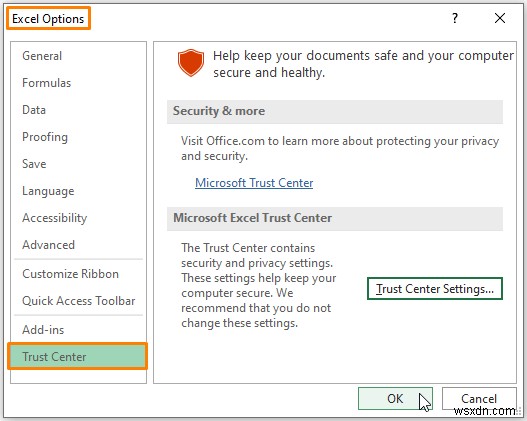Image resolution: width=527 pixels, height=421 pixels.
Task: Switch to the Data options
Action: [x=34, y=110]
